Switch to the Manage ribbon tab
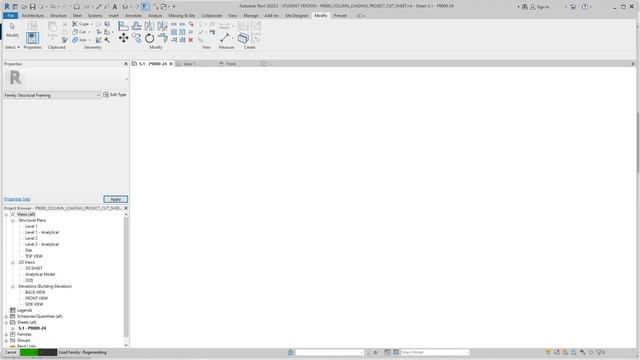Screen dimensions: 640x360 point(251,16)
